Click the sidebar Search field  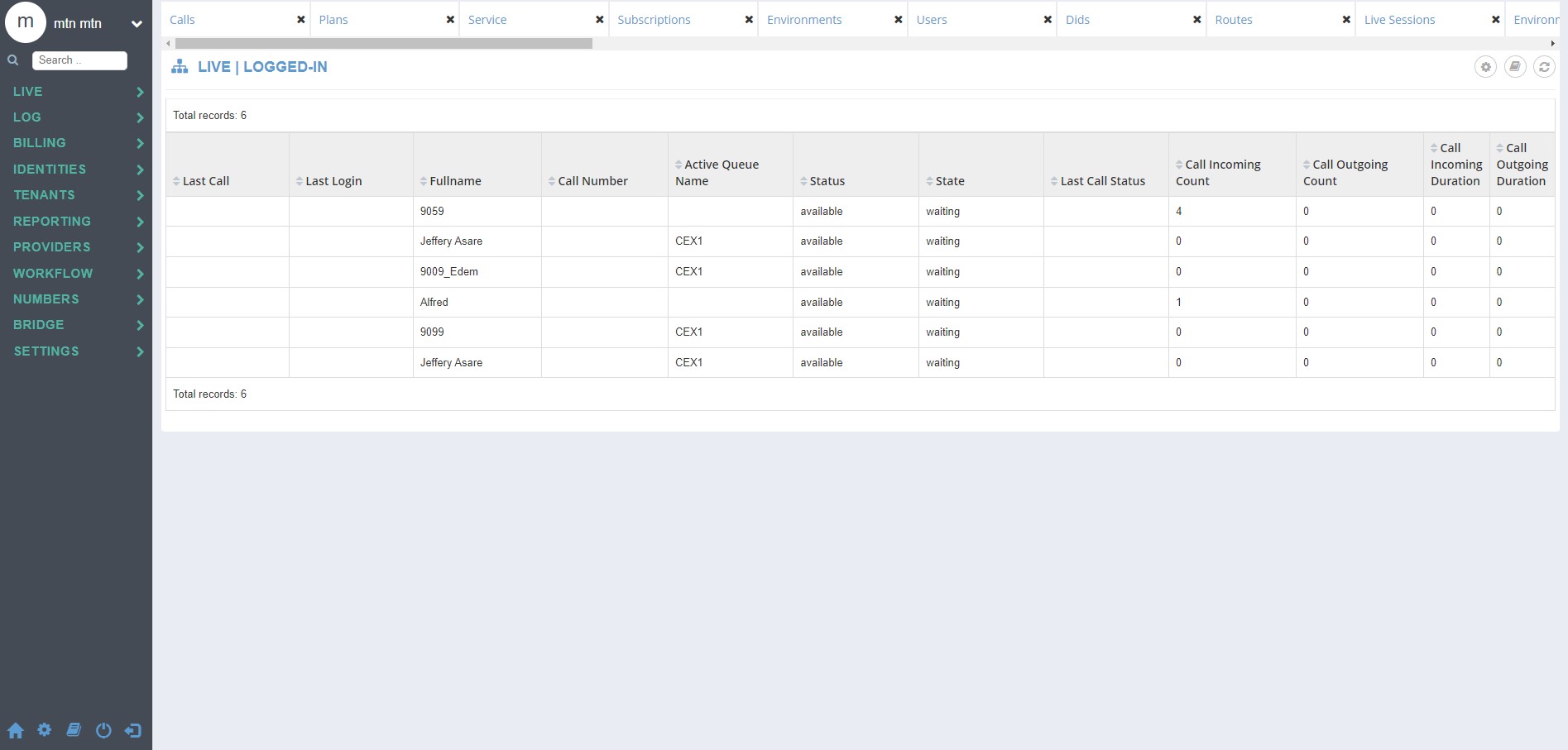[79, 60]
